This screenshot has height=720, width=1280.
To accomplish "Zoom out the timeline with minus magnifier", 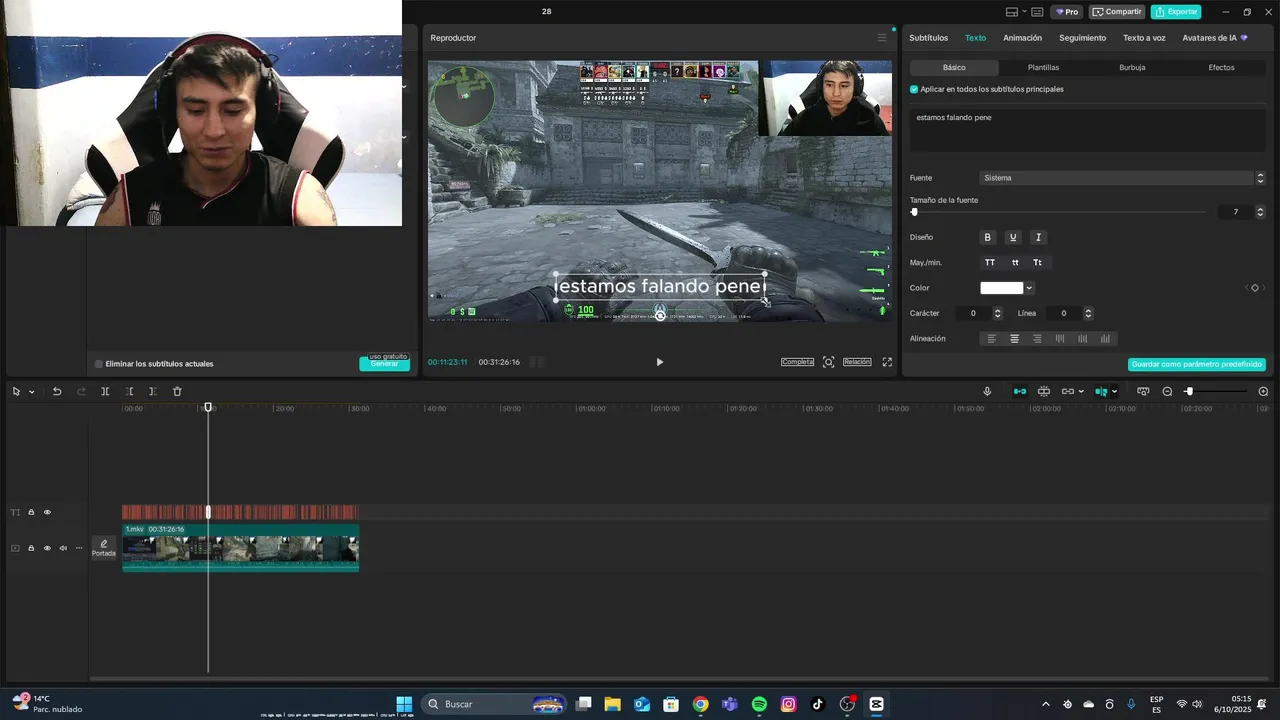I will click(x=1167, y=391).
